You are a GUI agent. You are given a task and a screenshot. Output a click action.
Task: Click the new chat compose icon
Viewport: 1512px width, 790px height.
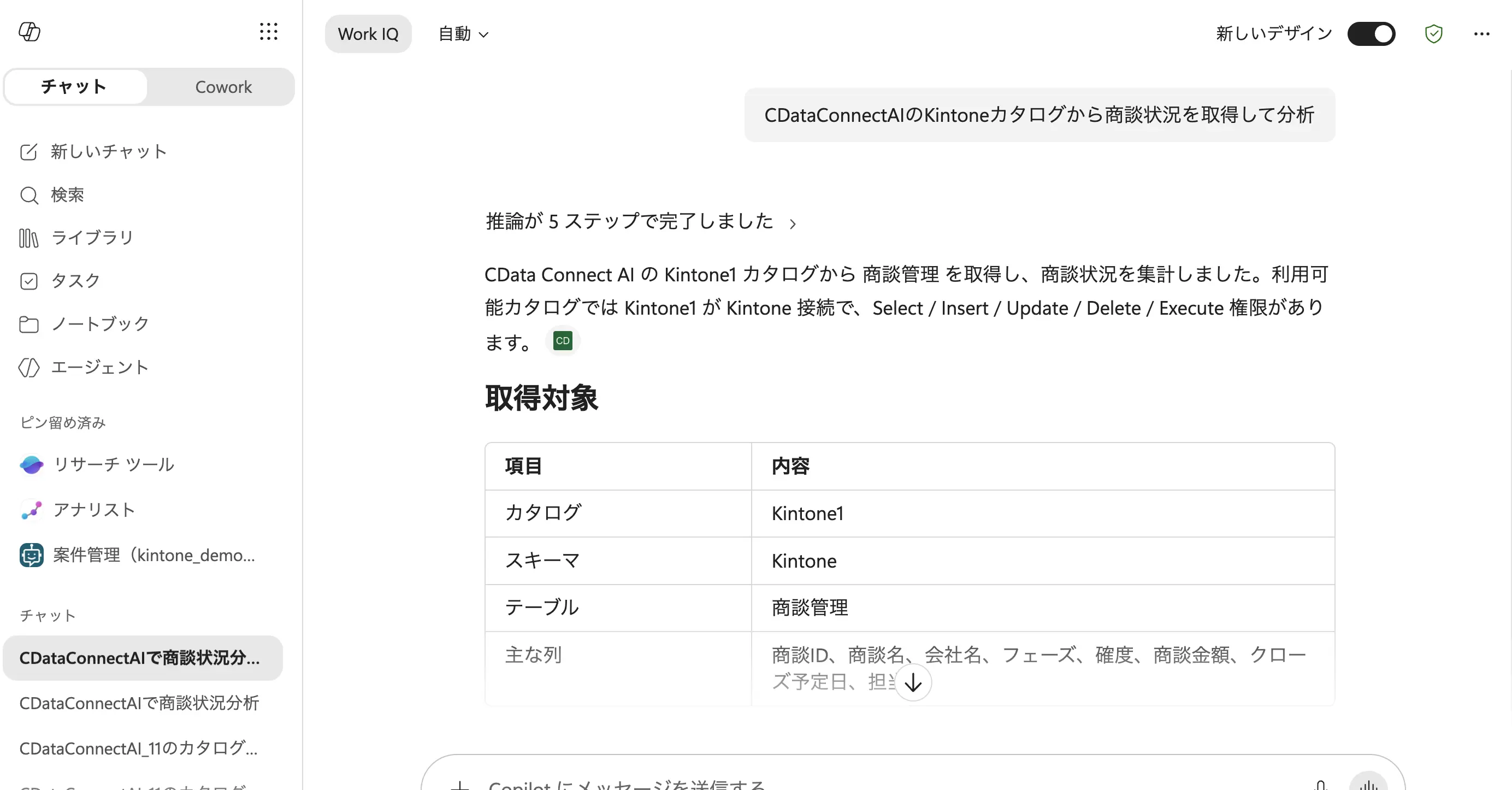[x=29, y=152]
